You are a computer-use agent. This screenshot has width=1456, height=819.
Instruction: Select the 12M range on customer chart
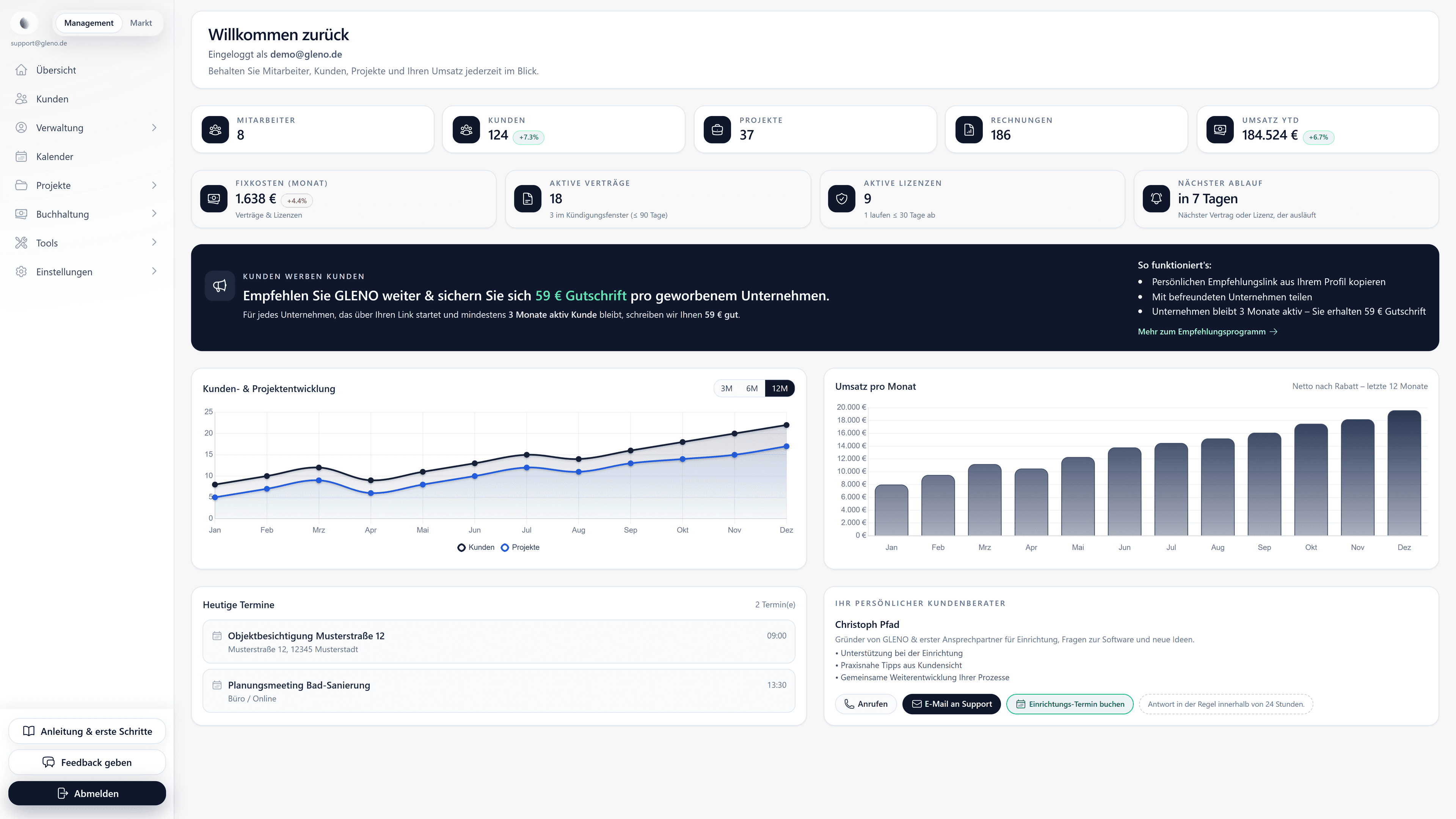click(780, 388)
